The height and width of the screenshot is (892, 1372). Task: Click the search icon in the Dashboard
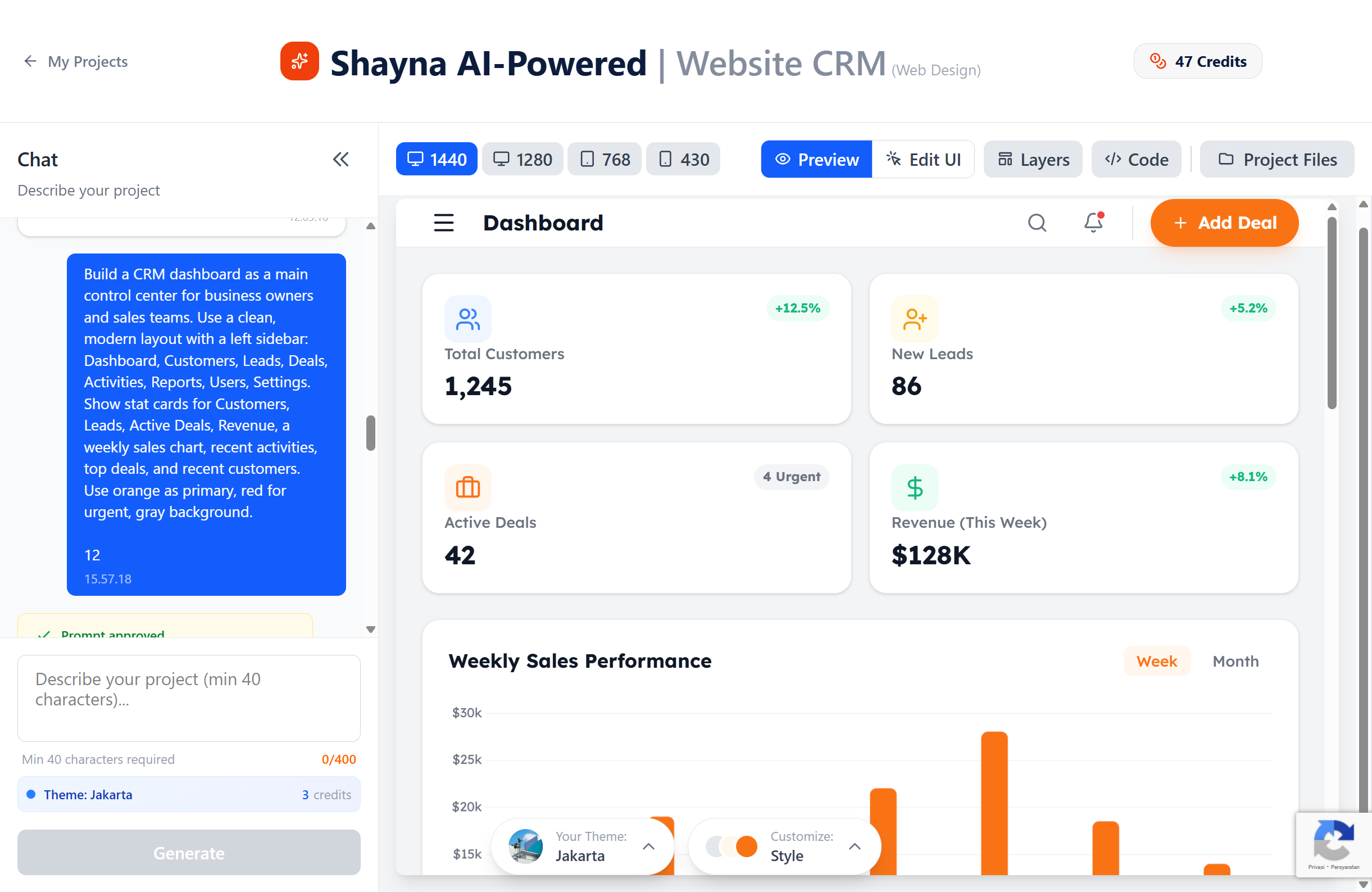pos(1037,223)
